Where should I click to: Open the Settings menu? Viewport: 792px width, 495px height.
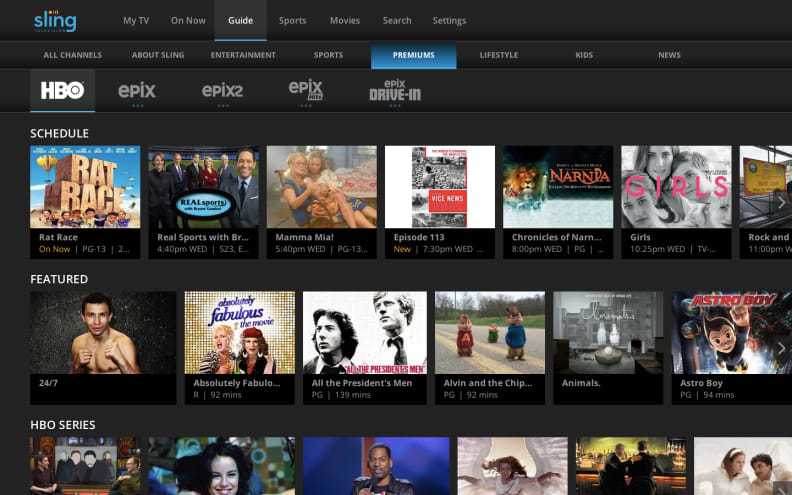coord(449,21)
